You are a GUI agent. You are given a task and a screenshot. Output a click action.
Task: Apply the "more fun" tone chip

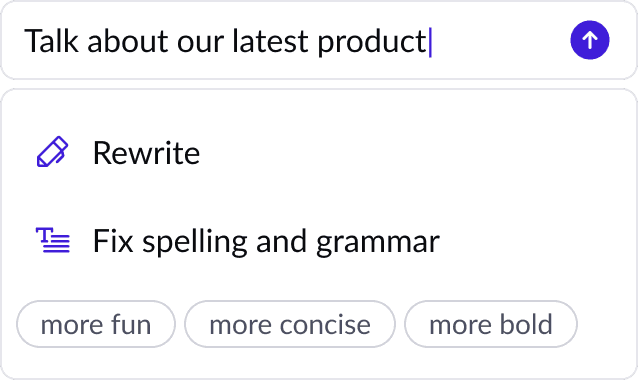(x=96, y=324)
